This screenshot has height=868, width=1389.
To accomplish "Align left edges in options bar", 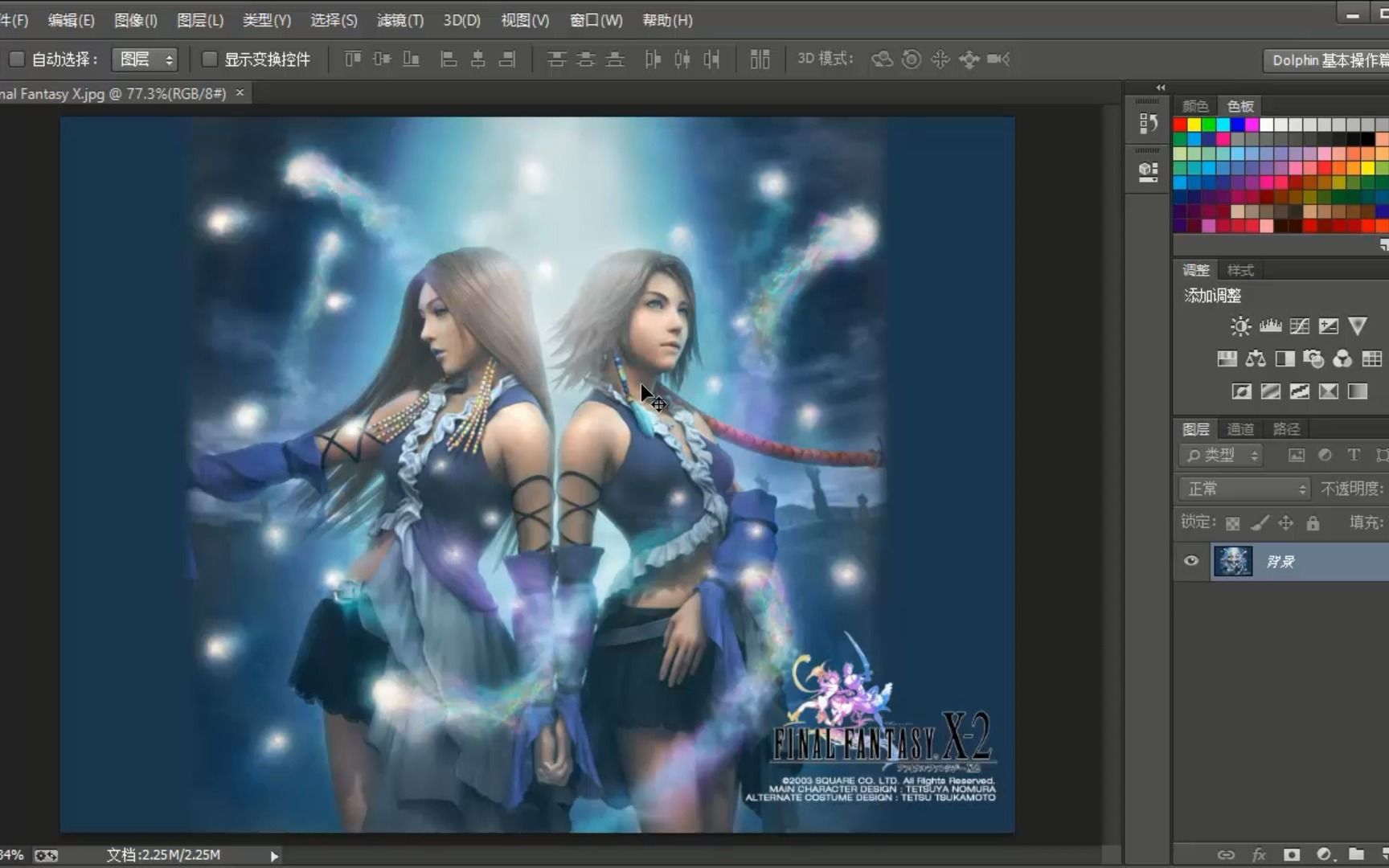I will point(449,59).
